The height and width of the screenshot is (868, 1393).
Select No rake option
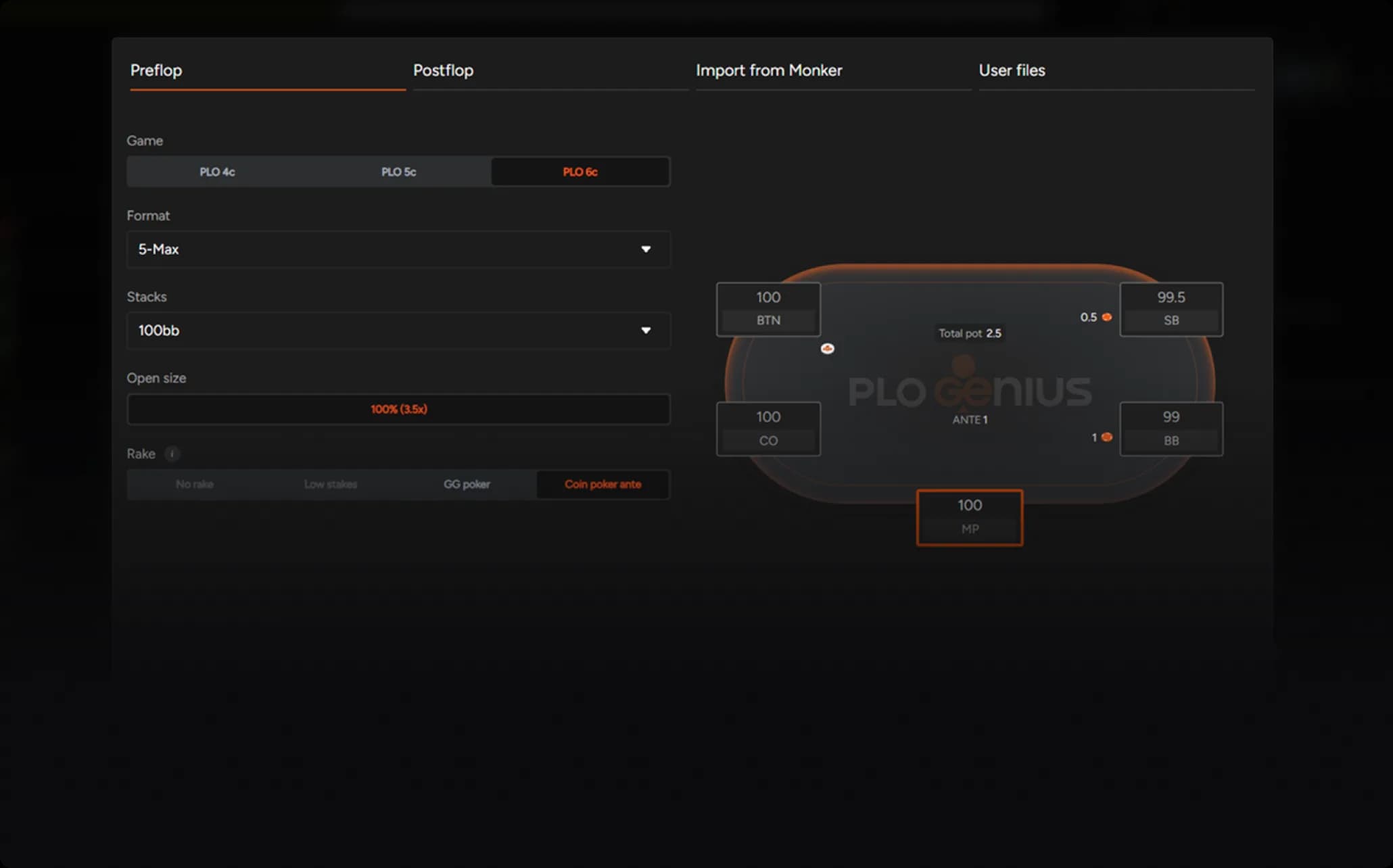pos(195,484)
